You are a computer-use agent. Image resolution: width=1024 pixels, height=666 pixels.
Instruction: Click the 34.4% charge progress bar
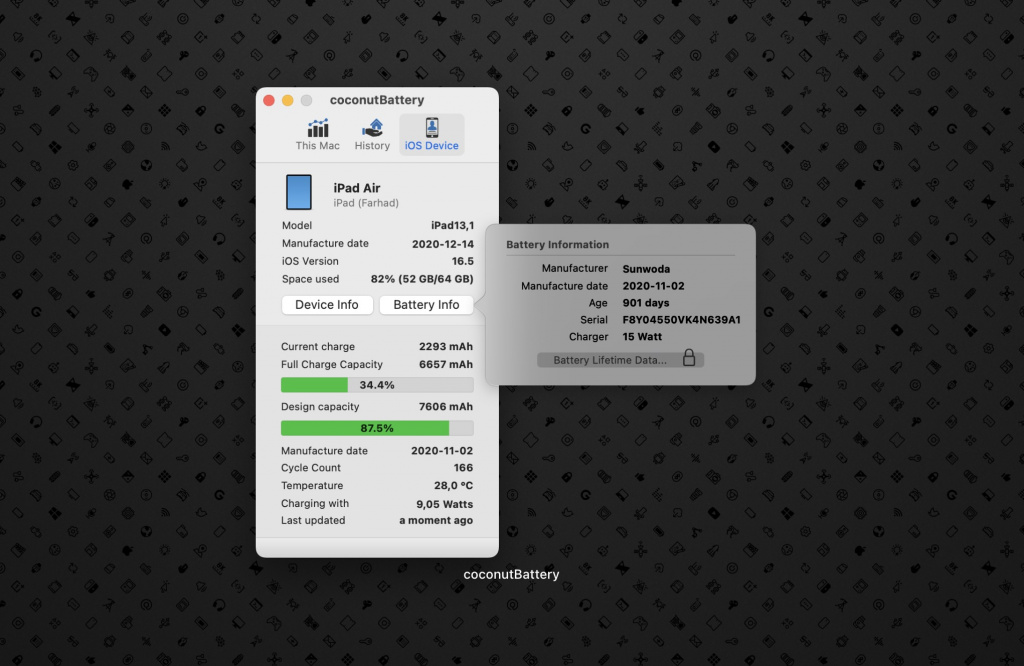(377, 385)
